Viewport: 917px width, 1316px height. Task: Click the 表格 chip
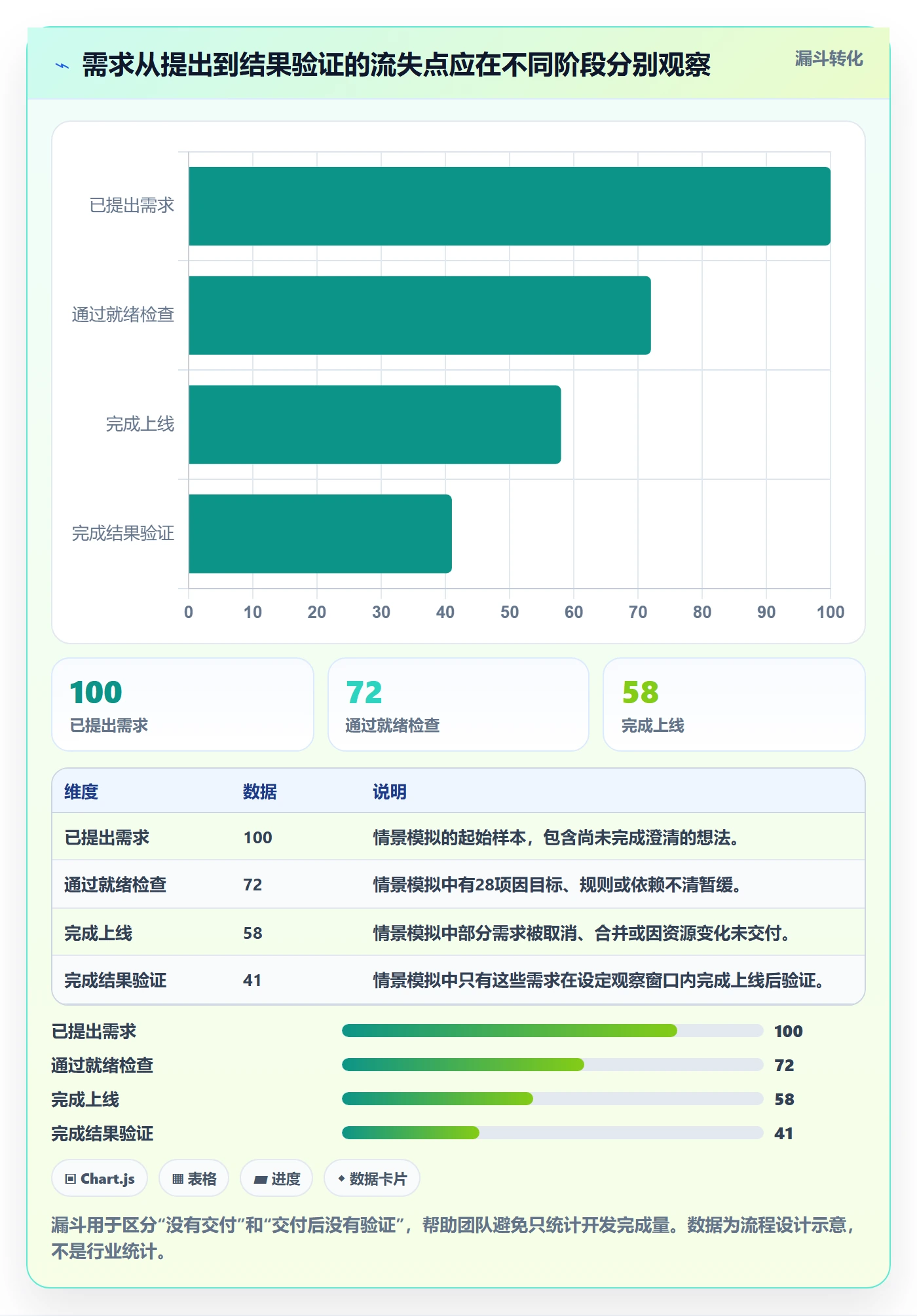194,1179
